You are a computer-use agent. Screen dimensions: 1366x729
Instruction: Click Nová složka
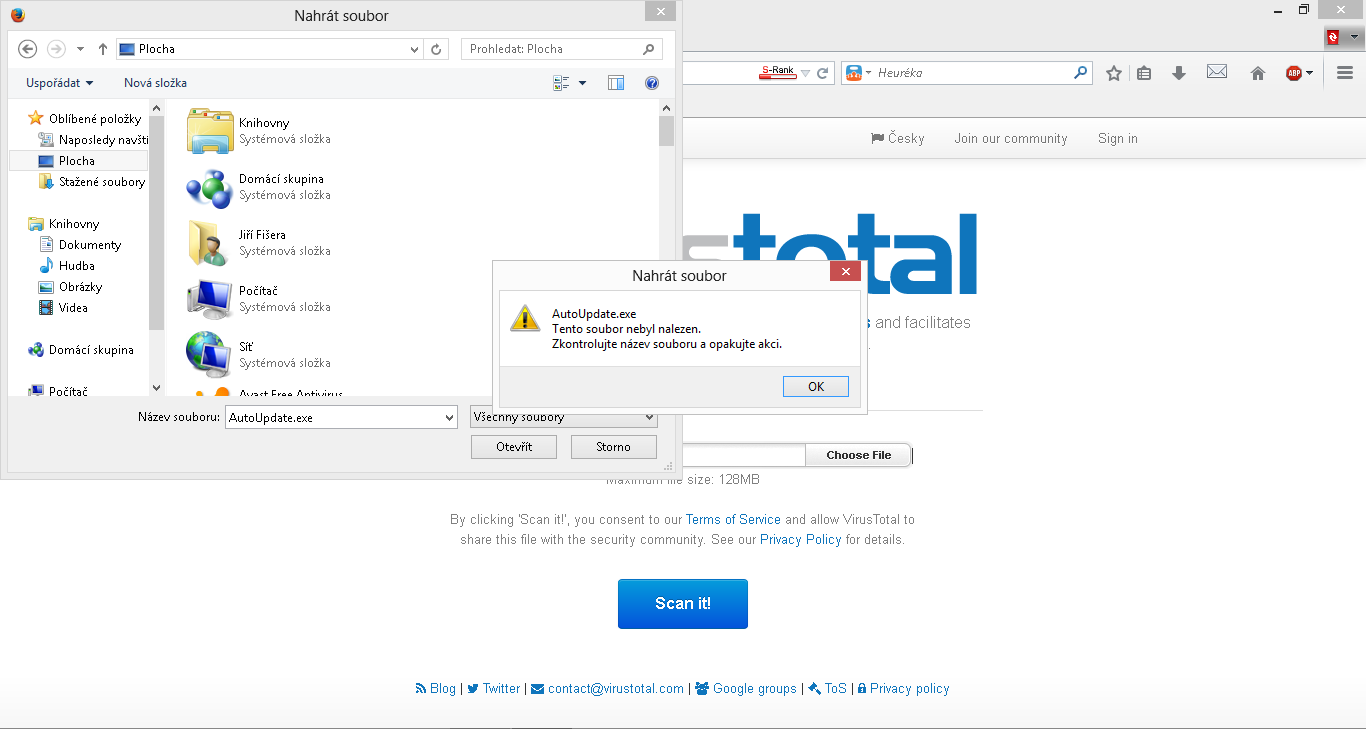[x=155, y=83]
